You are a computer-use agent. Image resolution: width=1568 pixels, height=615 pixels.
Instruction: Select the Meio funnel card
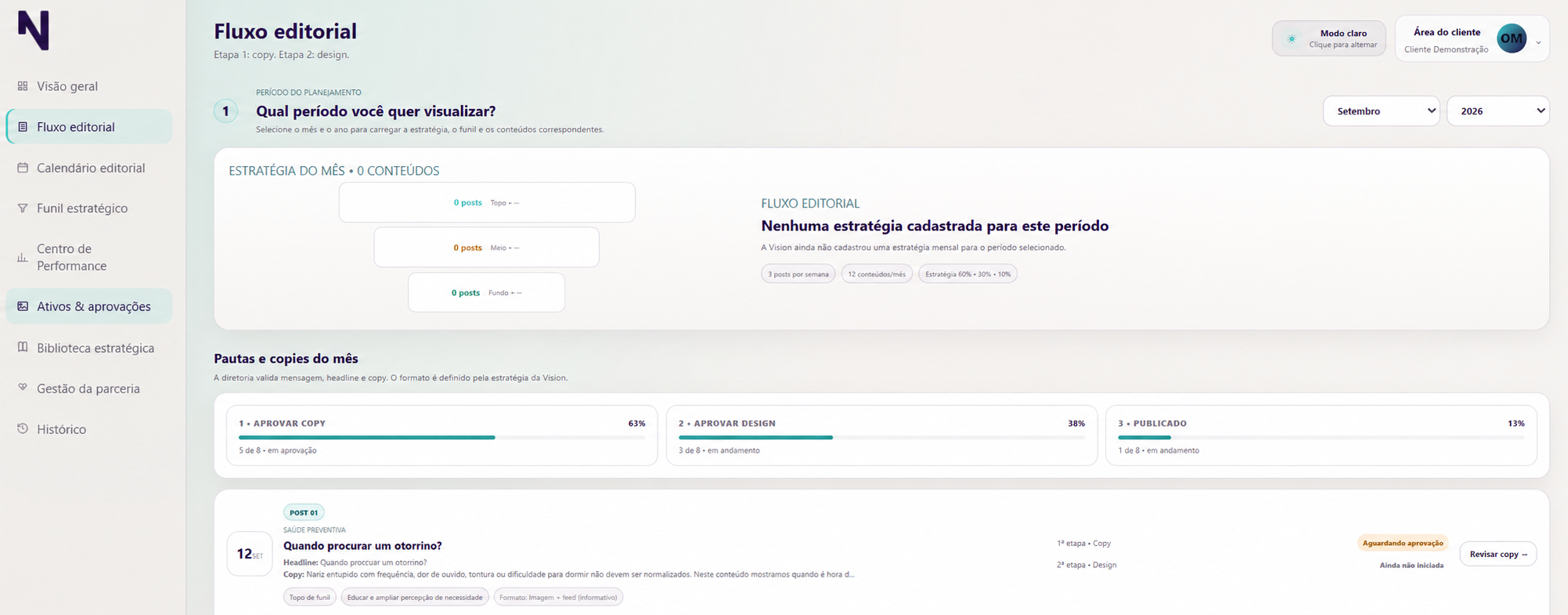pos(487,248)
